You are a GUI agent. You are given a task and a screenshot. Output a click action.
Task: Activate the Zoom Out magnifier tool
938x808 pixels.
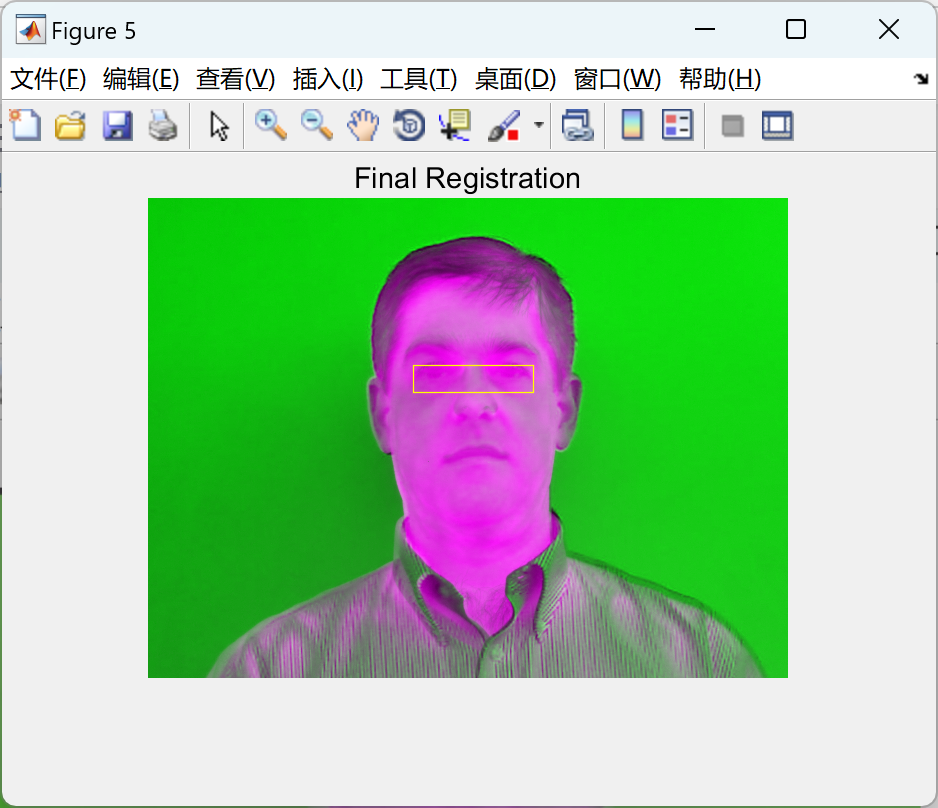point(316,126)
